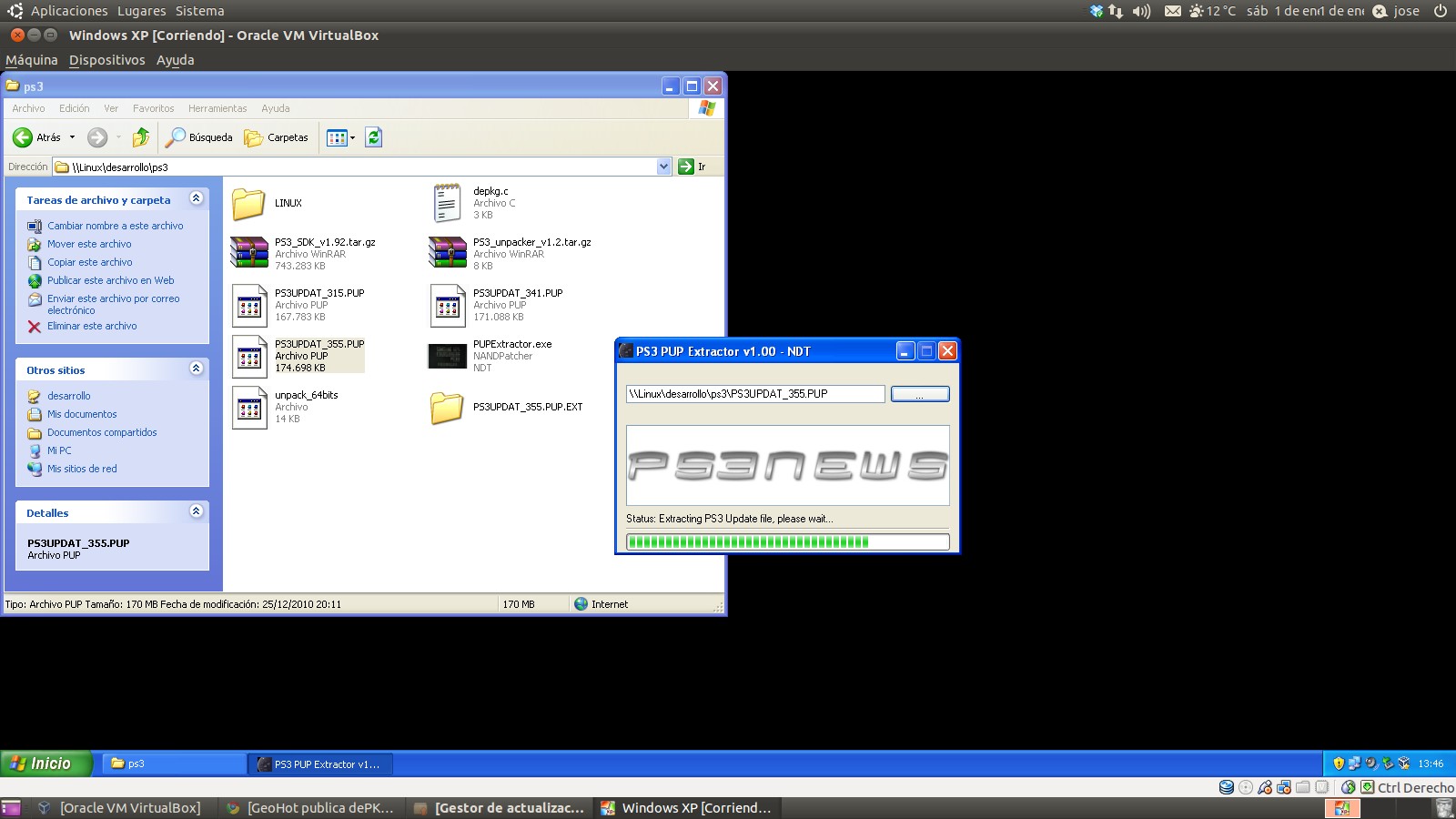This screenshot has height=819, width=1456.
Task: Click the Ir go button
Action: click(693, 167)
